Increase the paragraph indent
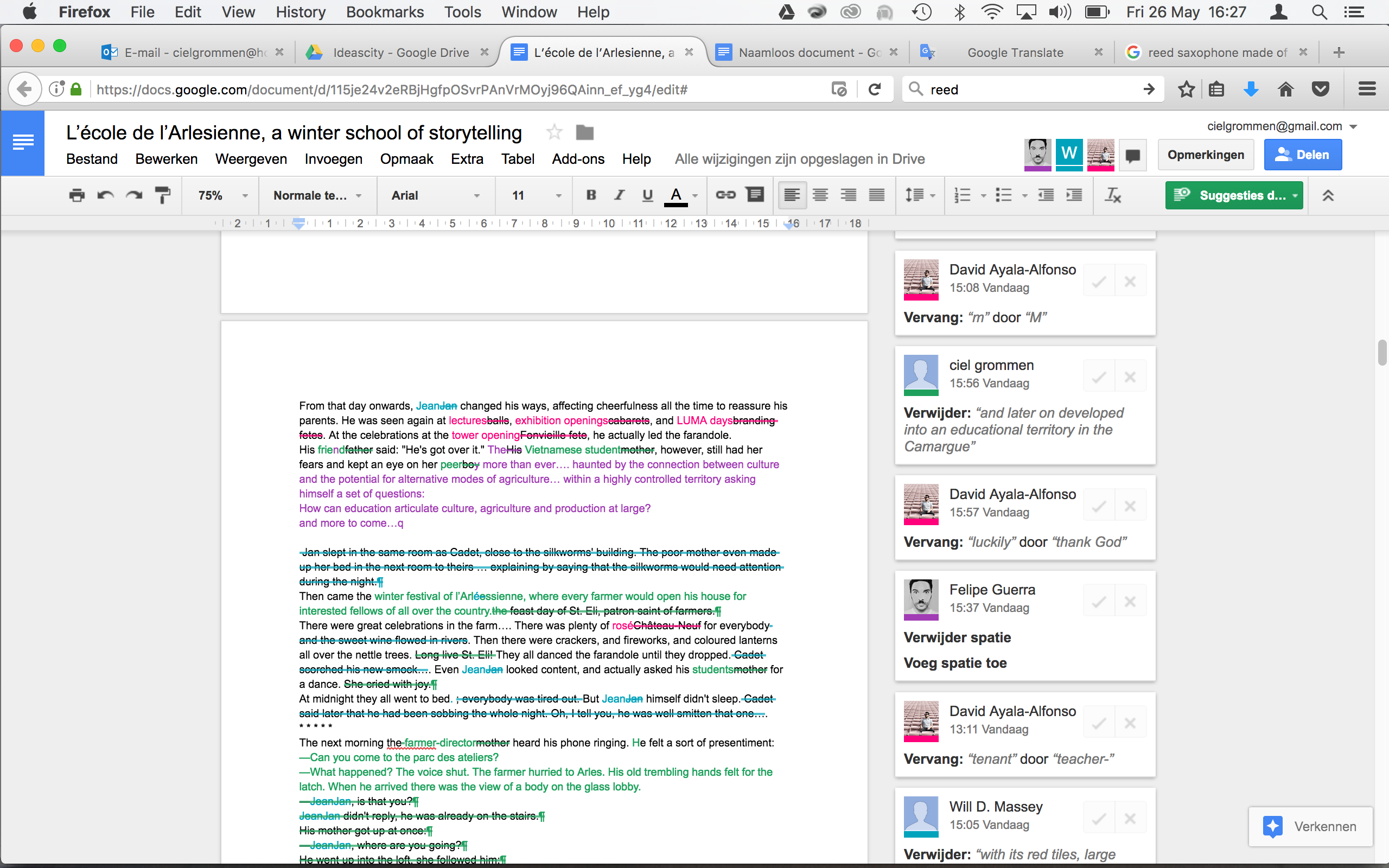The height and width of the screenshot is (868, 1389). [x=1074, y=195]
